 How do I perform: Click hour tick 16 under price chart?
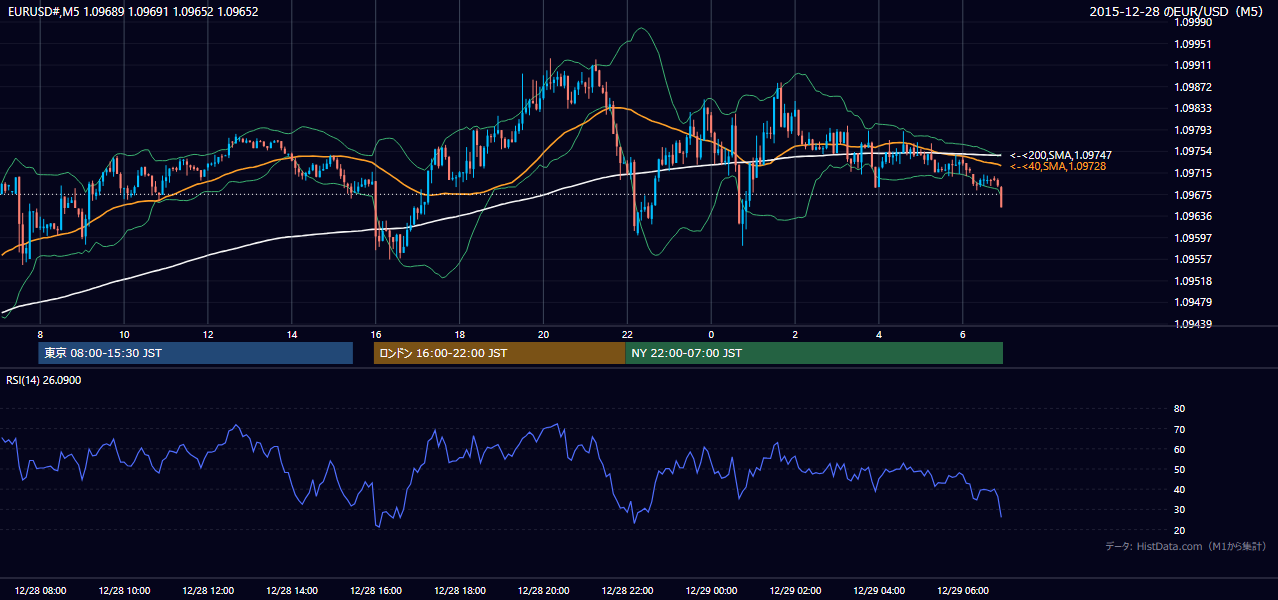[x=376, y=334]
